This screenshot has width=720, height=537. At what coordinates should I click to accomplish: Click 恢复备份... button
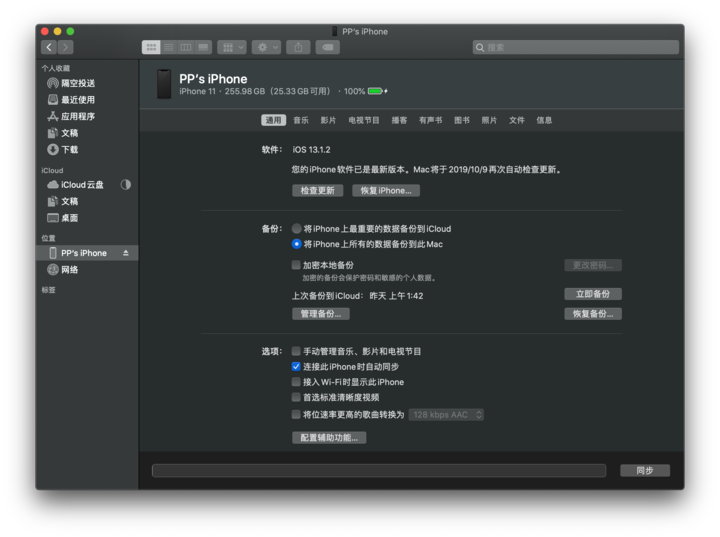point(593,314)
